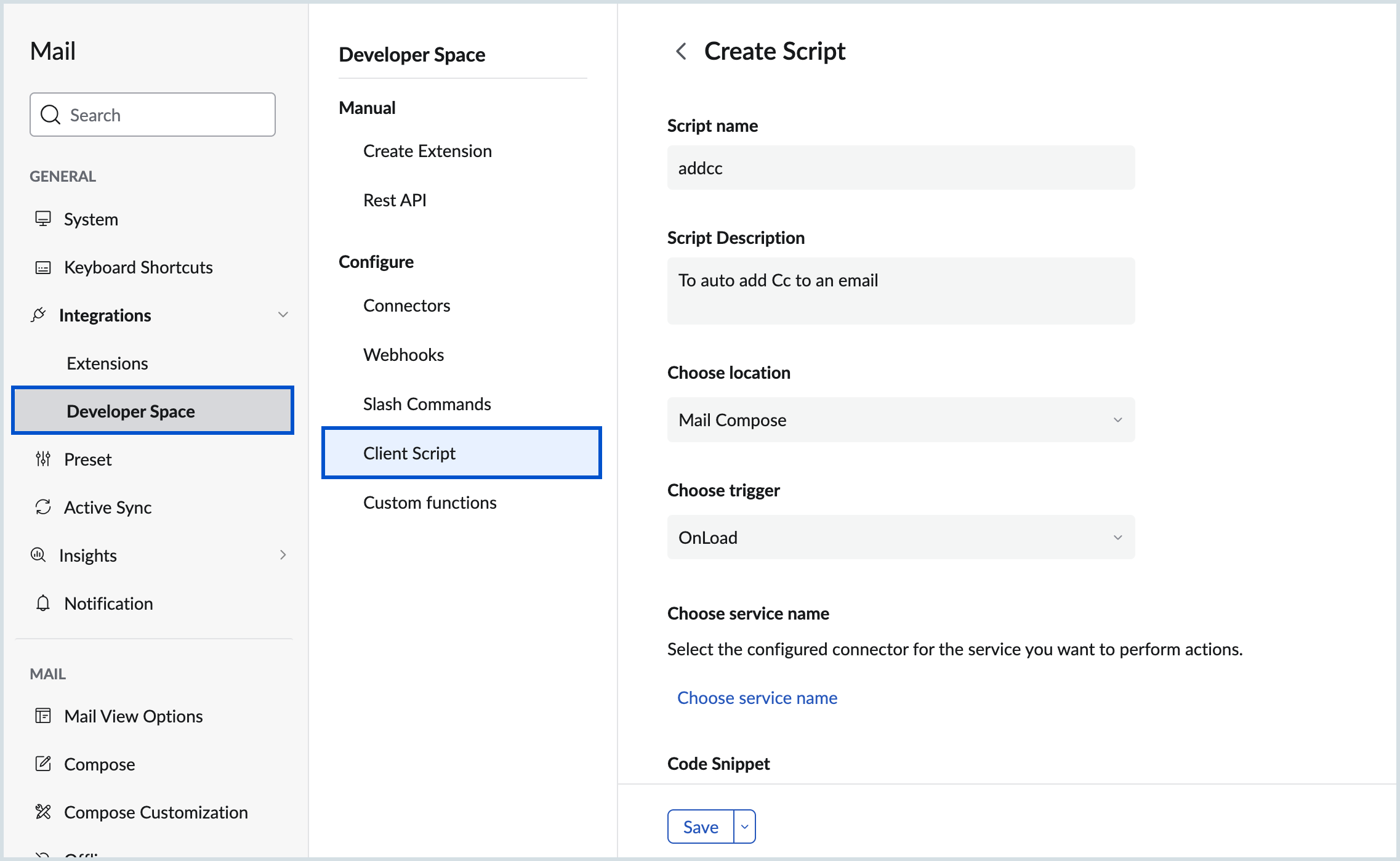Select the Mail View Options icon
This screenshot has height=861, width=1400.
coord(43,716)
